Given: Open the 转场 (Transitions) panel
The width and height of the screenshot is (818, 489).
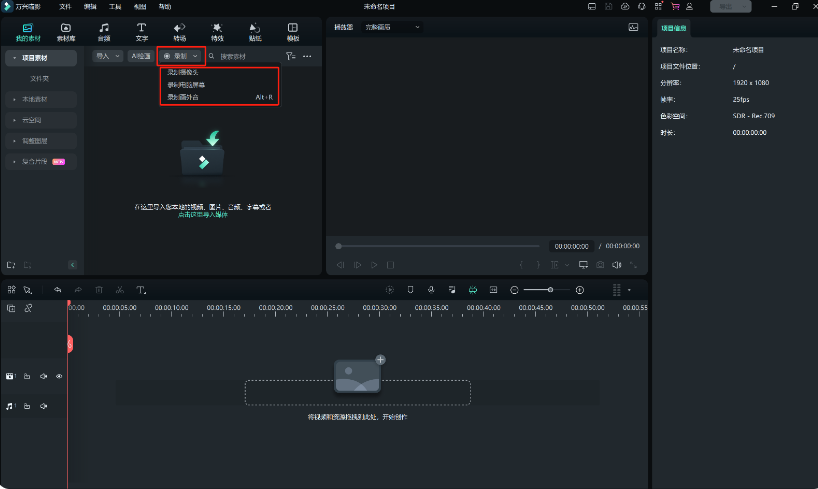Looking at the screenshot, I should (179, 31).
